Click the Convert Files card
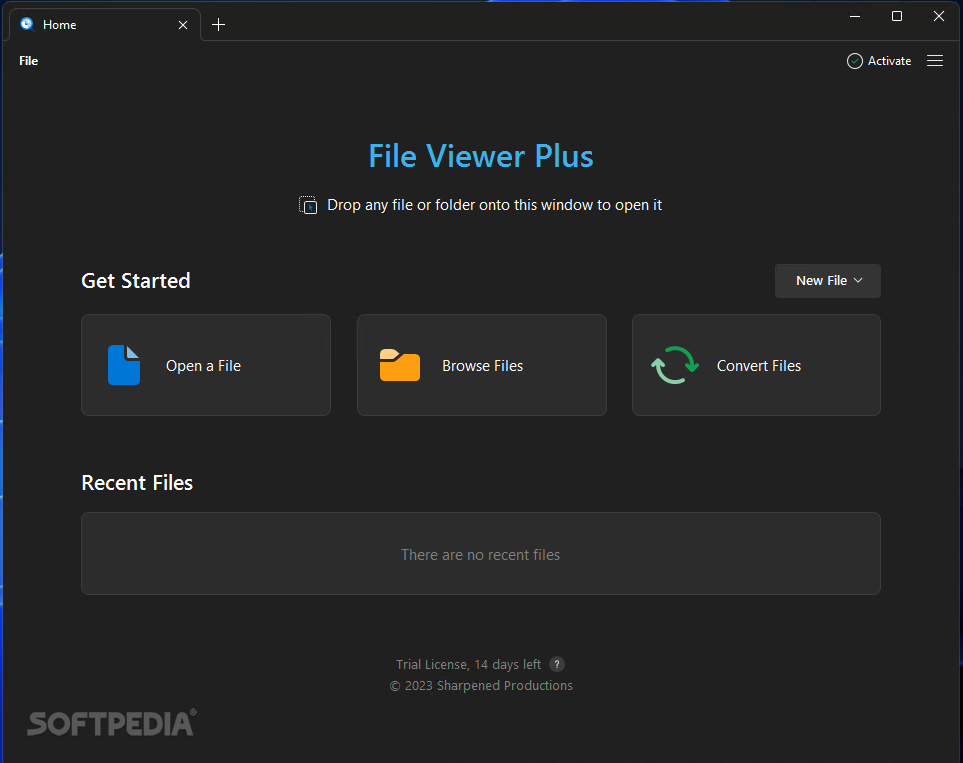The height and width of the screenshot is (763, 963). pyautogui.click(x=756, y=365)
